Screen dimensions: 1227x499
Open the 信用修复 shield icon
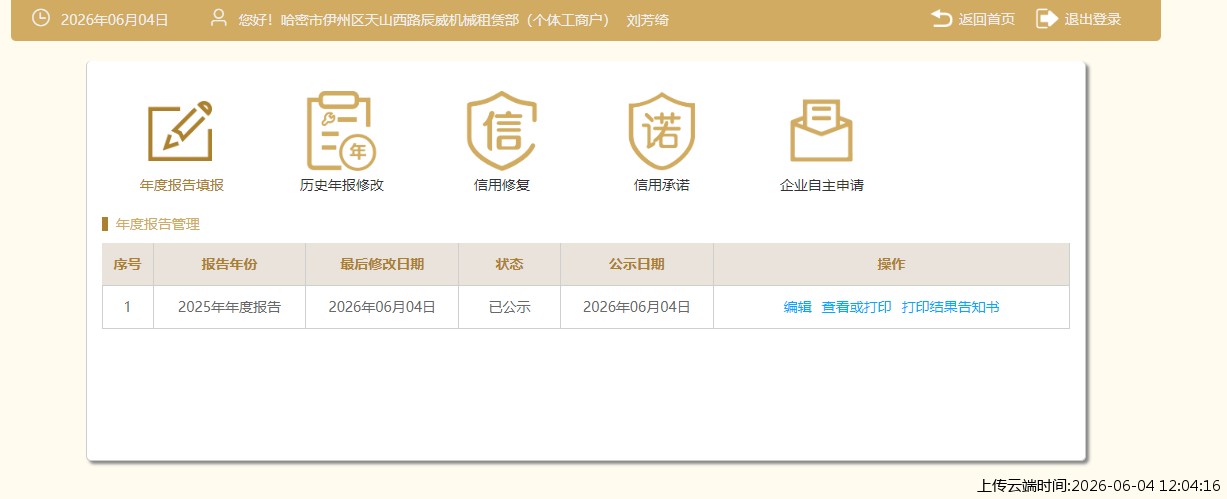[501, 131]
